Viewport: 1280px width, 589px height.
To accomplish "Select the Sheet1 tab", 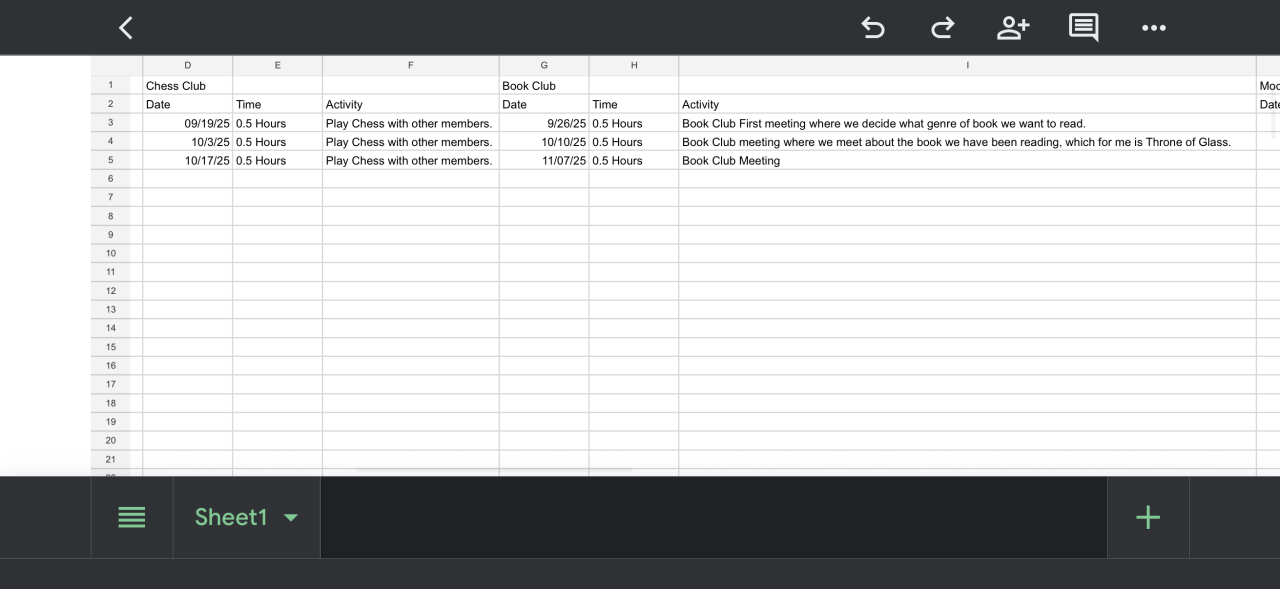I will pyautogui.click(x=231, y=517).
